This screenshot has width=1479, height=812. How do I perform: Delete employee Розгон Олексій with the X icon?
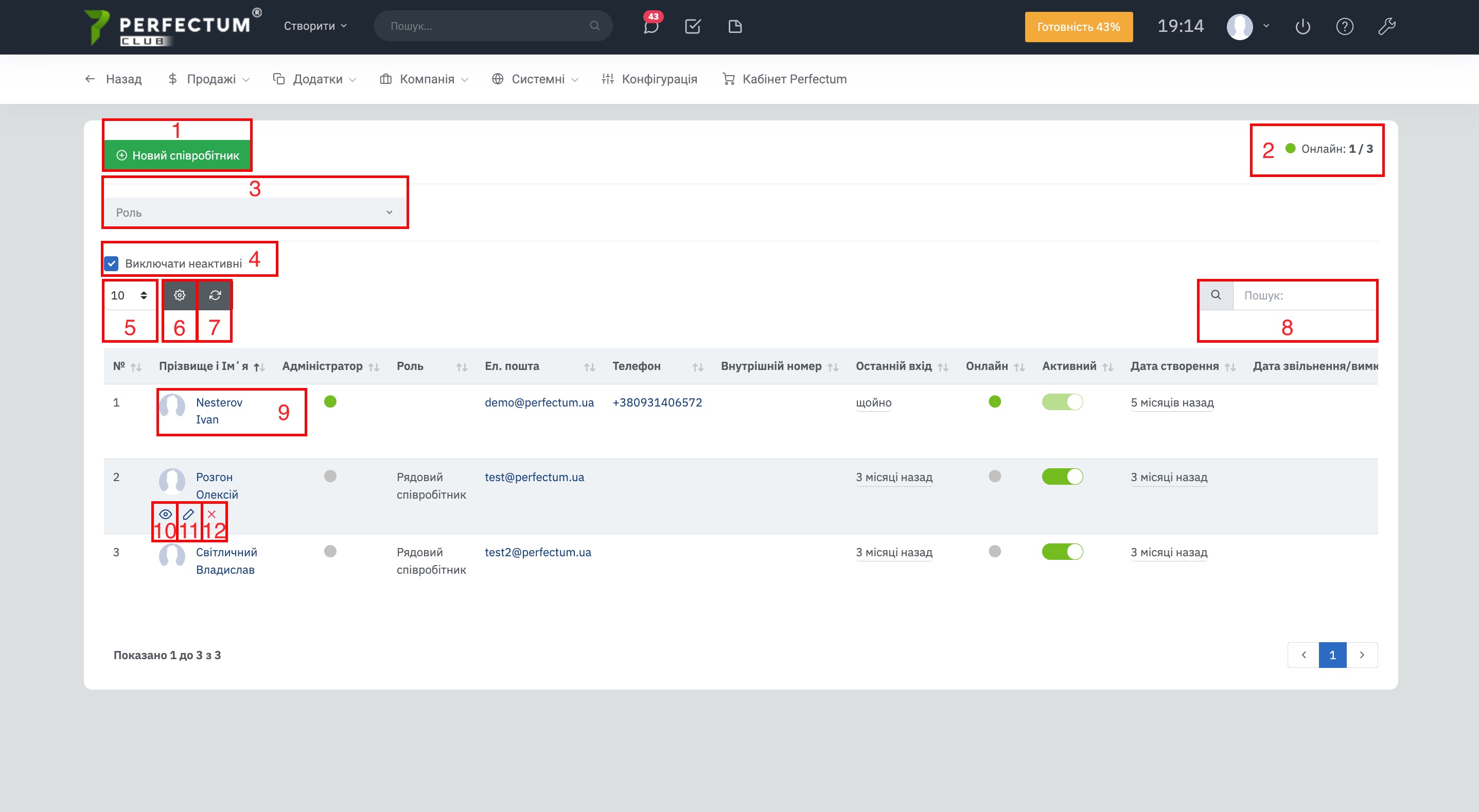point(212,514)
